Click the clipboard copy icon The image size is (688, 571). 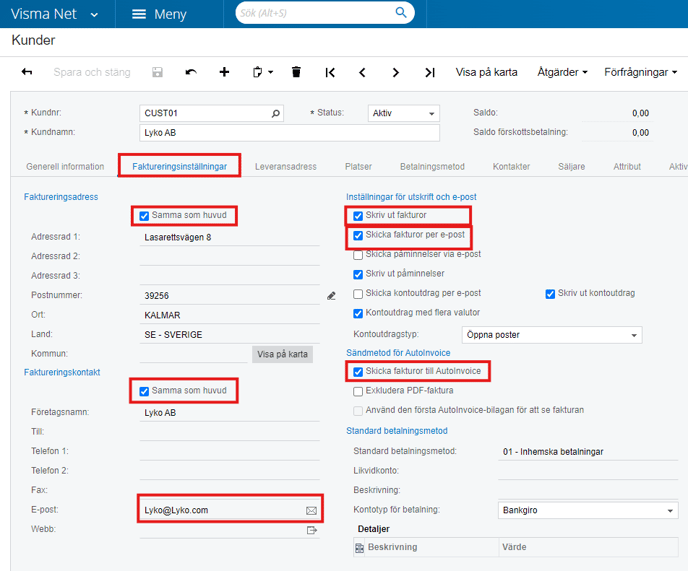pyautogui.click(x=258, y=72)
